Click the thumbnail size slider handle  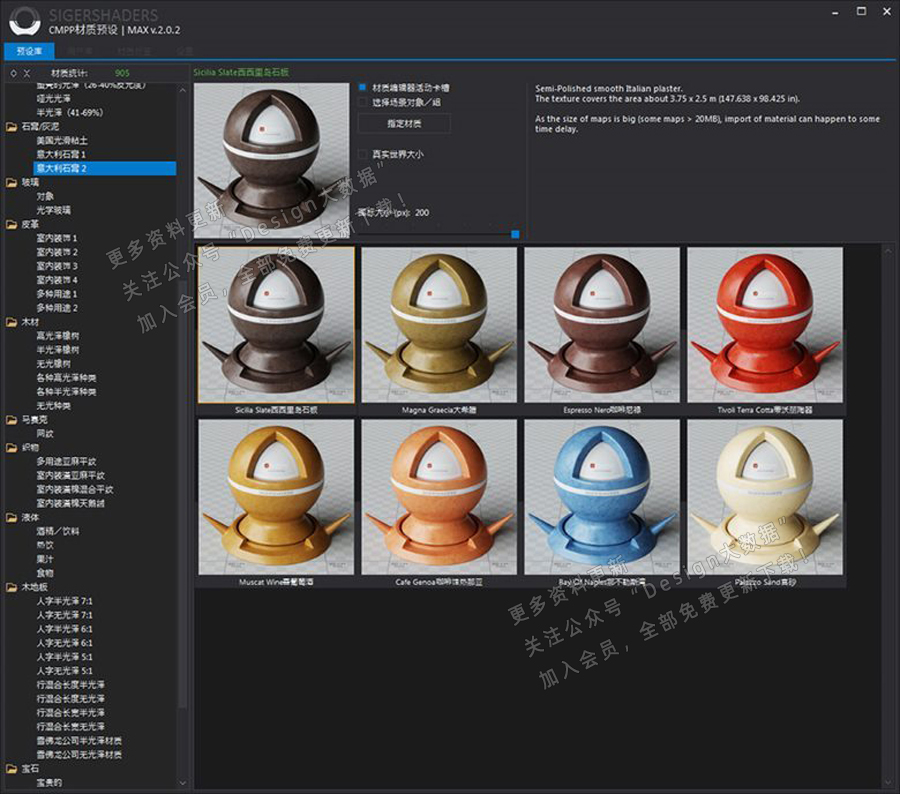(515, 234)
